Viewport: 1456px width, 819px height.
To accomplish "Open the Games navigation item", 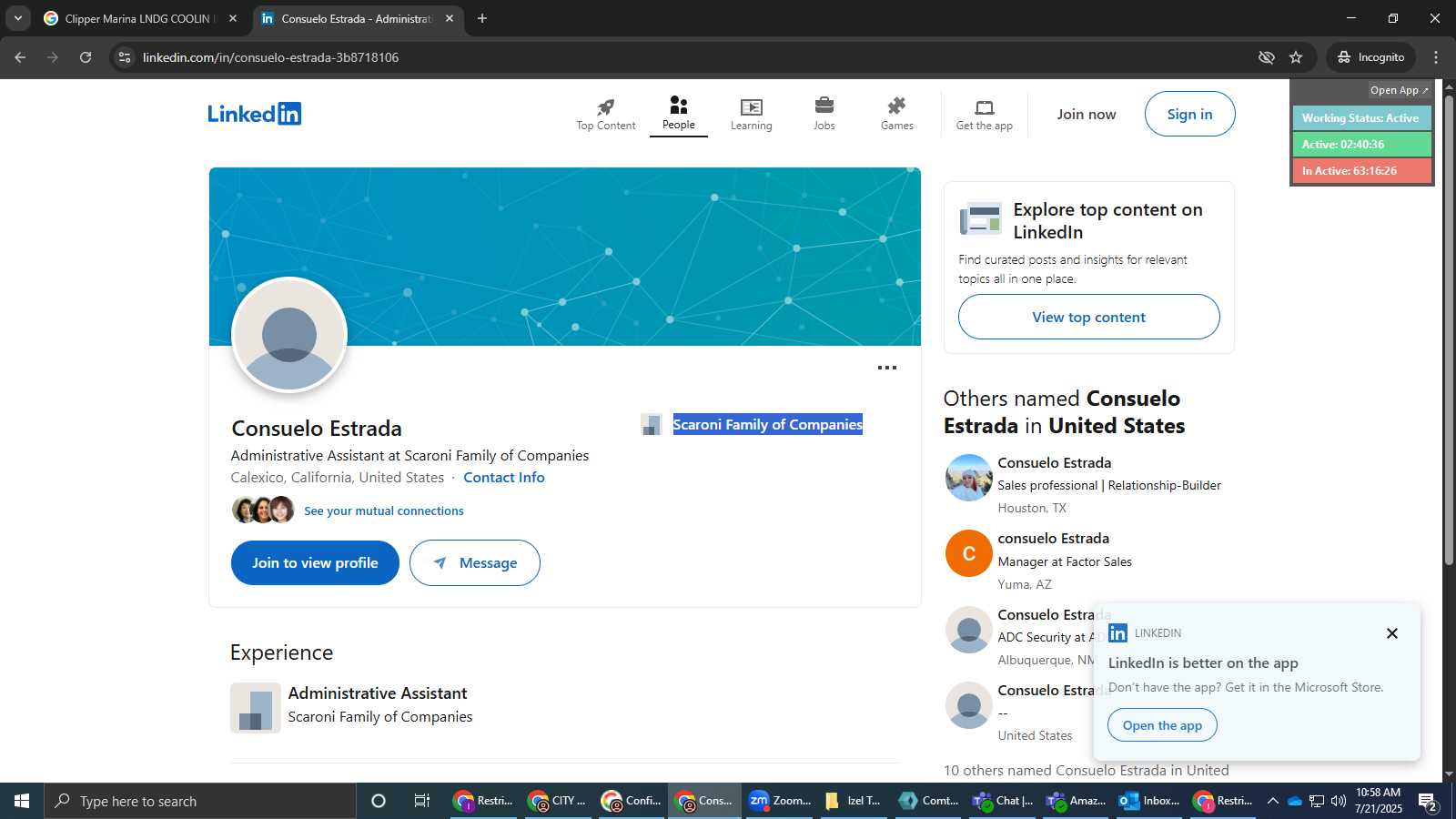I will (896, 115).
